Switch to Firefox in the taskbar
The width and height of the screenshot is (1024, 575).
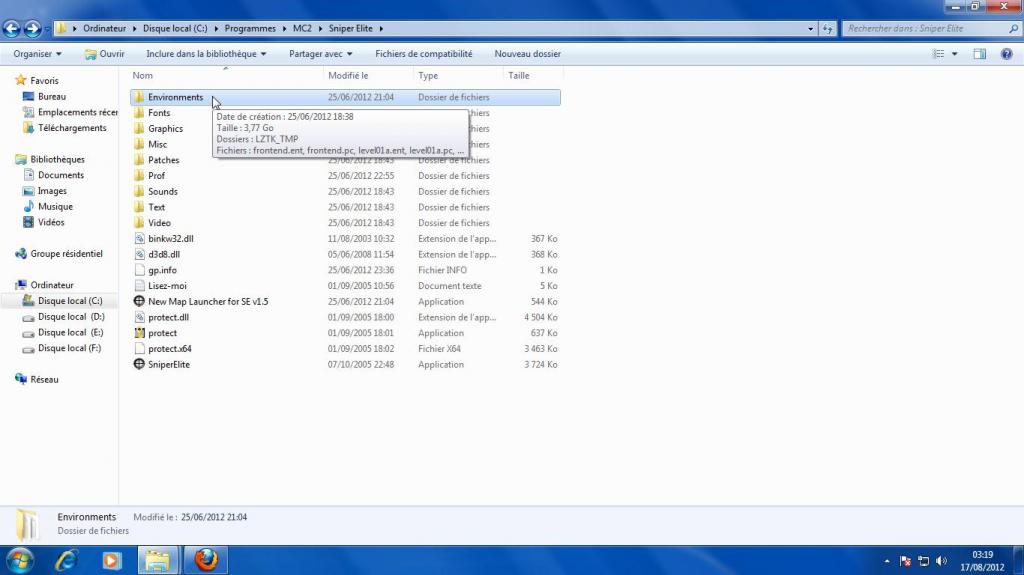pyautogui.click(x=206, y=560)
